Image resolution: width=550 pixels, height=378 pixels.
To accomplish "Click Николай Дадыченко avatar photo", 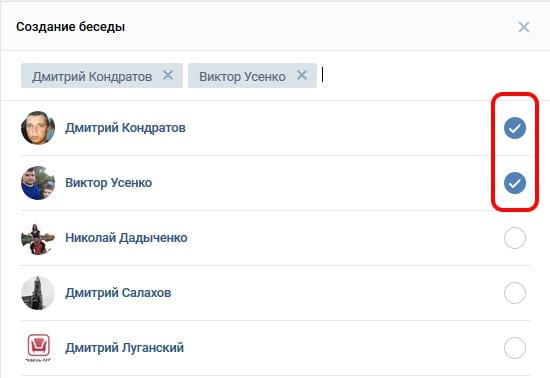I will coord(38,239).
